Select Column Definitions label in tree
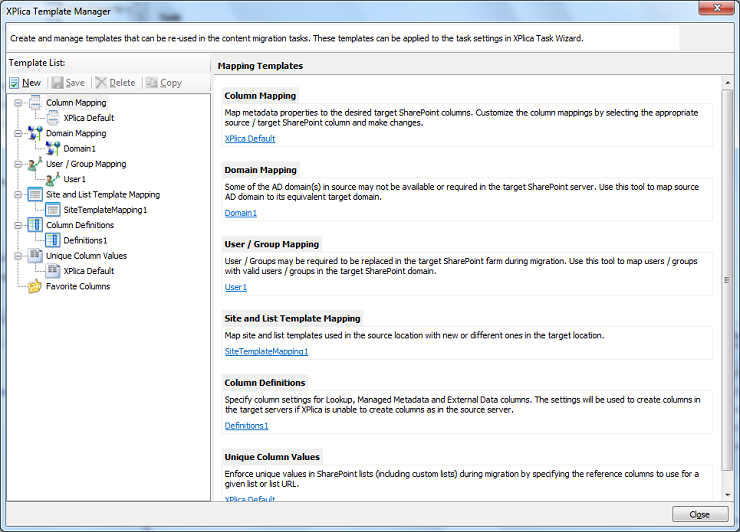Viewport: 740px width, 532px height. coord(80,225)
